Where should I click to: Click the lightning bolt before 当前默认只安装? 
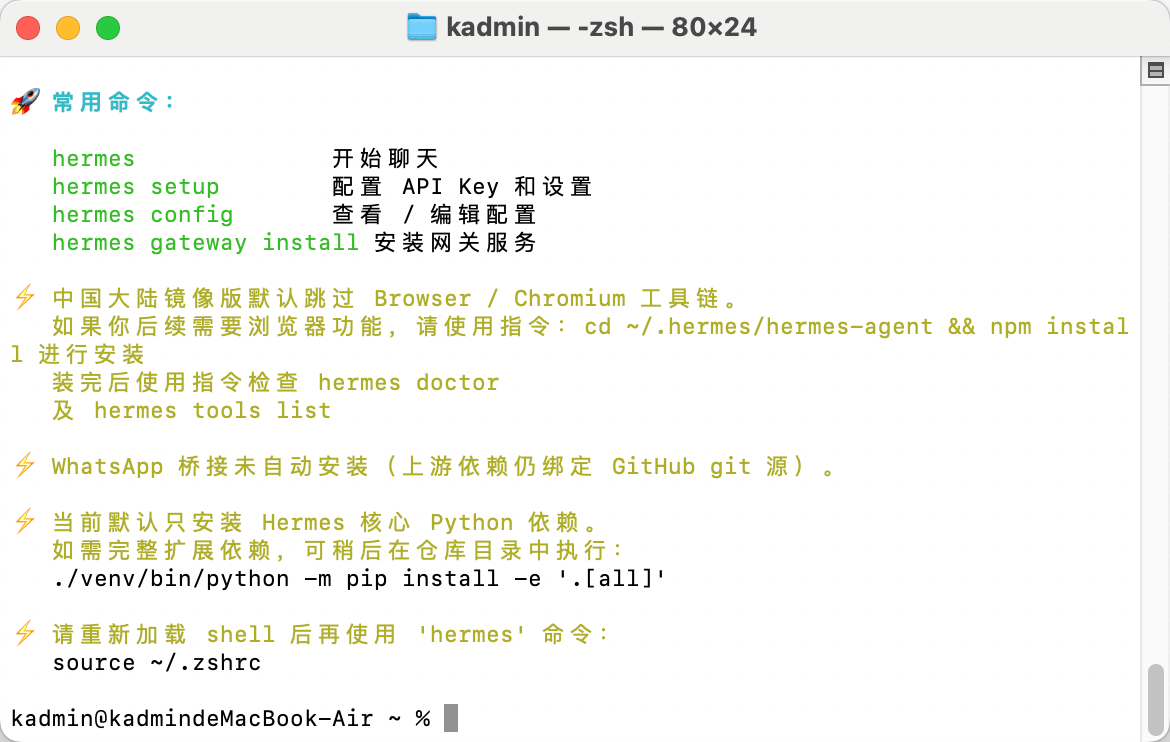[x=25, y=521]
